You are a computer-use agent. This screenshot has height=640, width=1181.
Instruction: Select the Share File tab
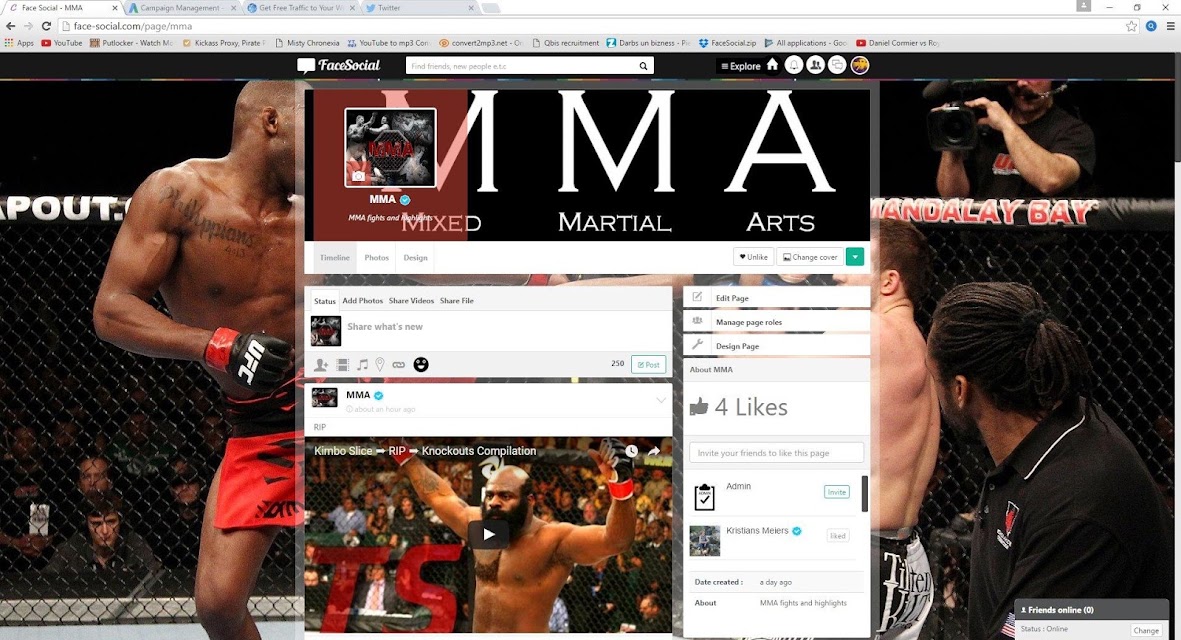[x=456, y=300]
